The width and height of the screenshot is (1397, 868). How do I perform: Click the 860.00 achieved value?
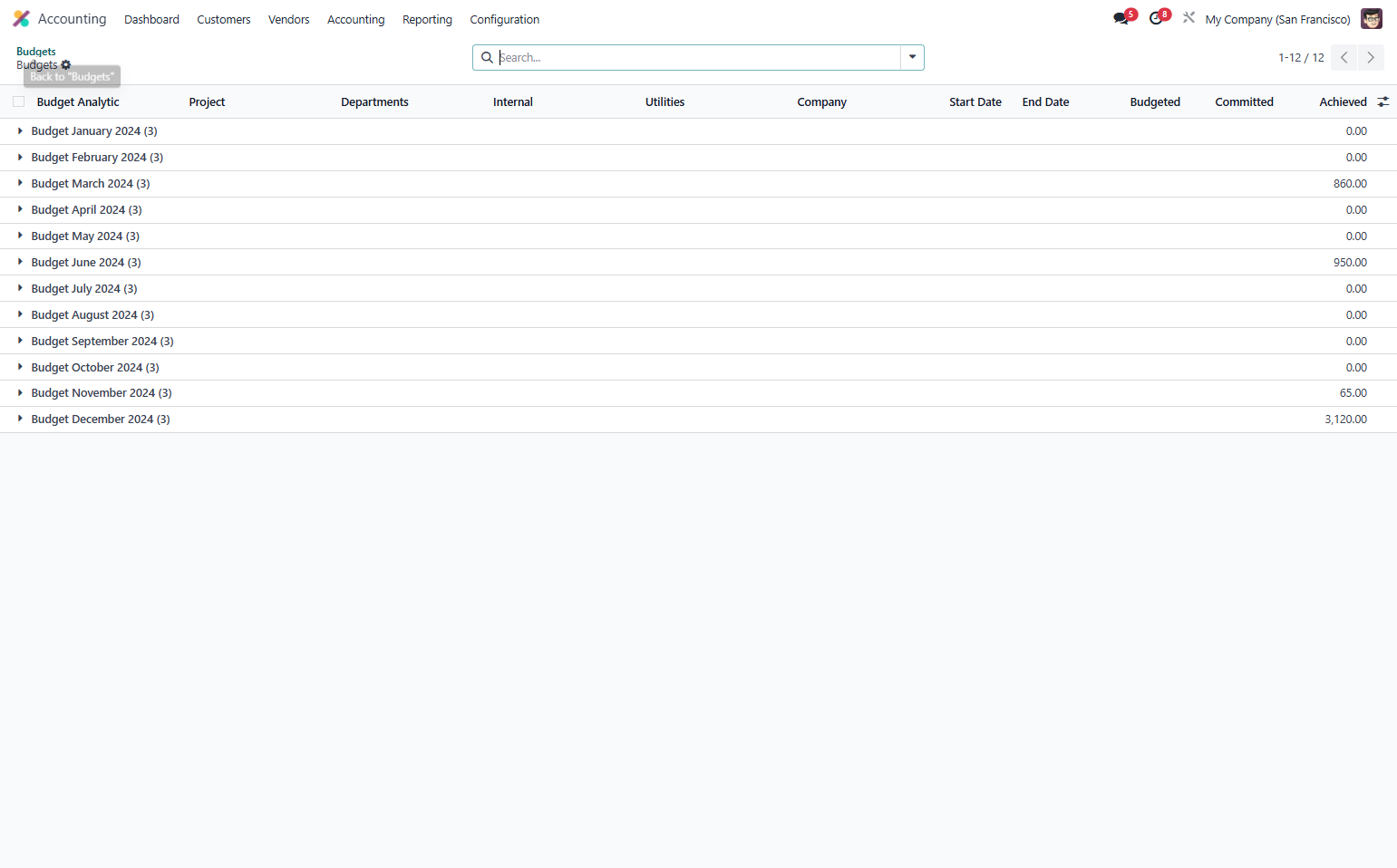1350,184
